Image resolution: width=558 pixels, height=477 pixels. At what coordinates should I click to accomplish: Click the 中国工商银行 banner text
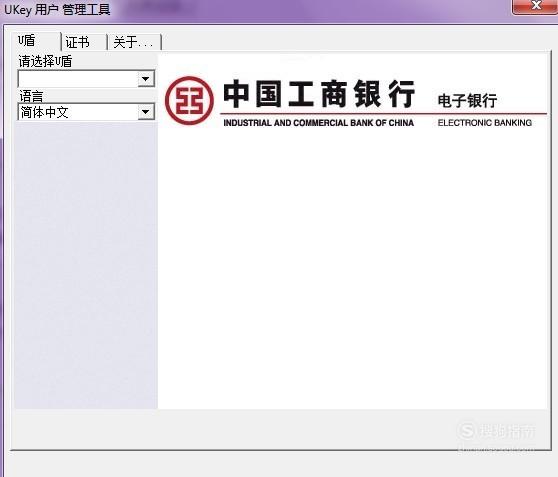(x=319, y=94)
